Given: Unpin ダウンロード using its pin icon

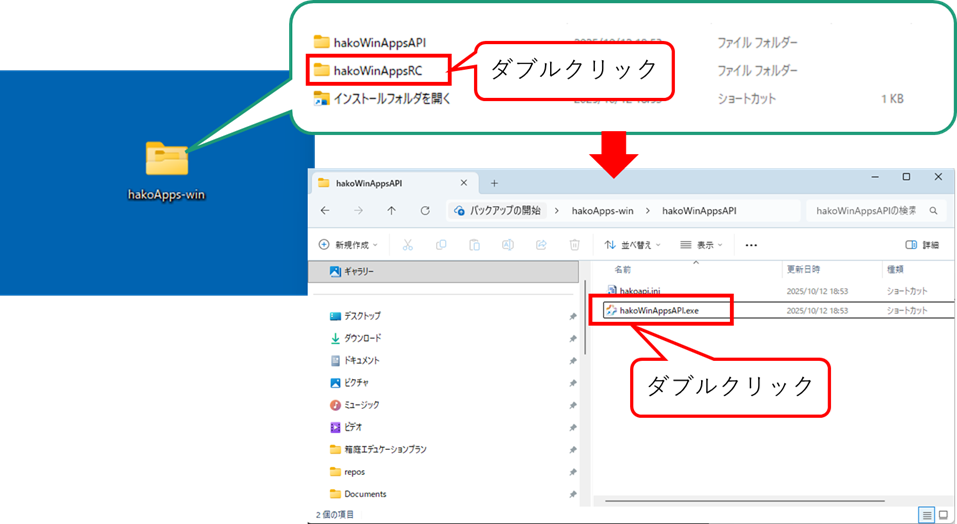Looking at the screenshot, I should pyautogui.click(x=572, y=339).
